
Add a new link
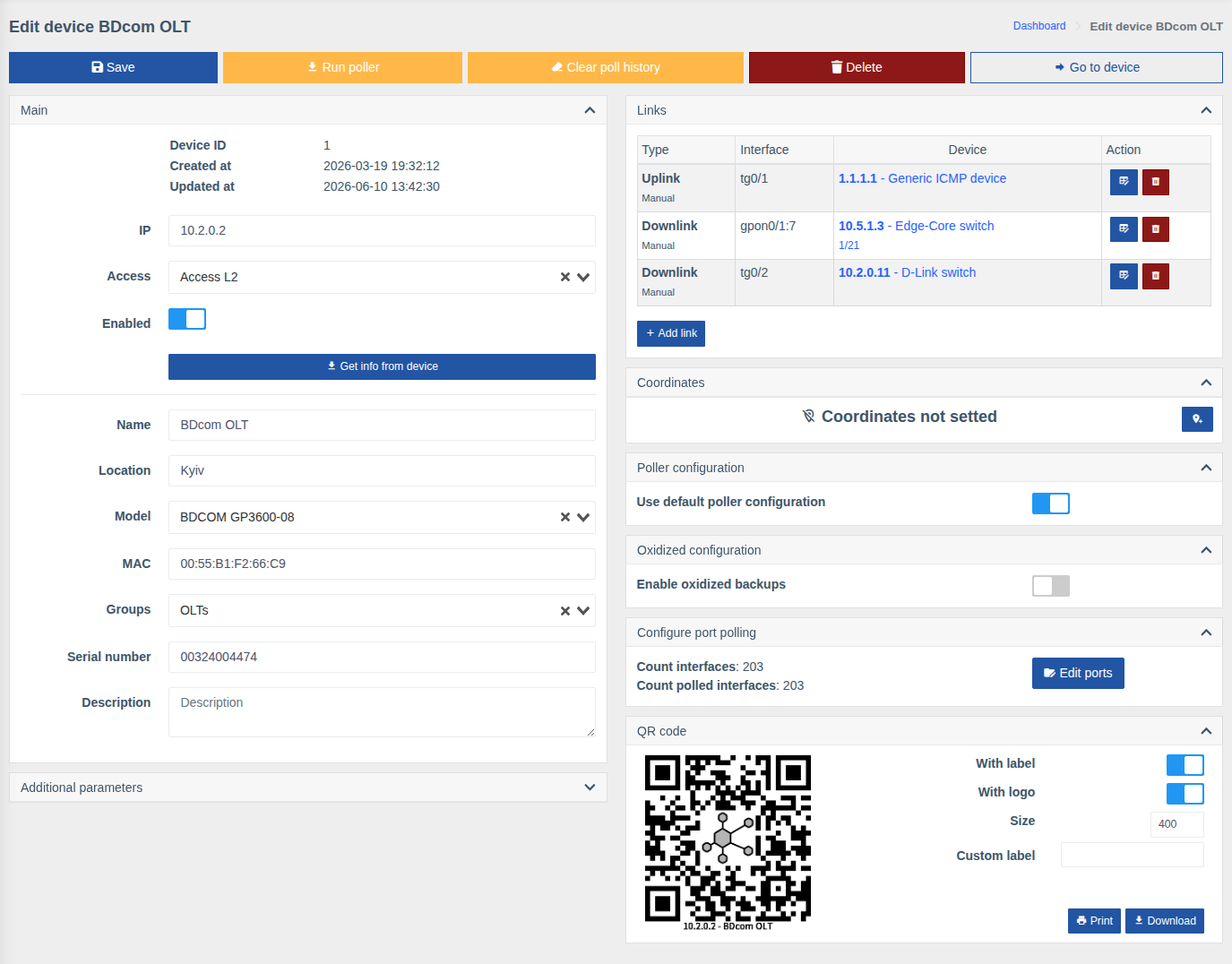coord(671,333)
